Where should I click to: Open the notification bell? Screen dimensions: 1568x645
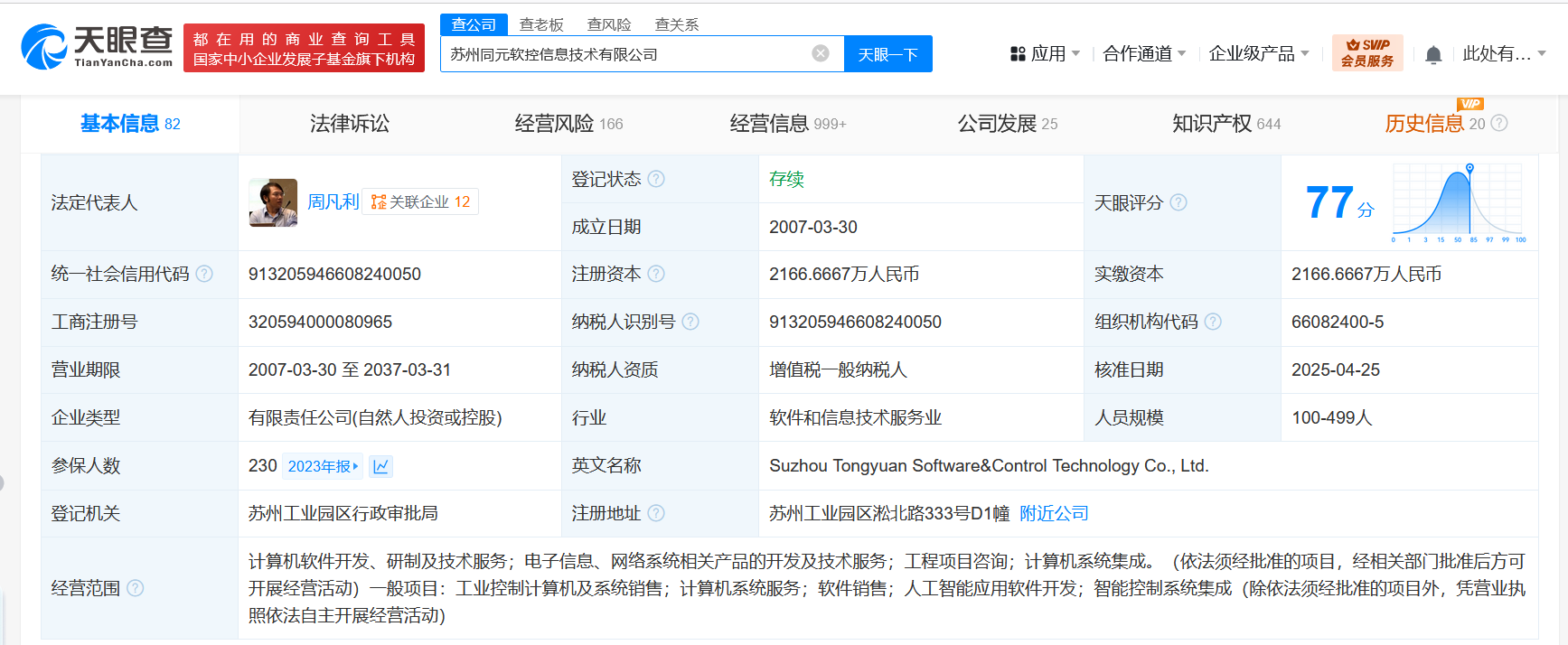(1433, 55)
